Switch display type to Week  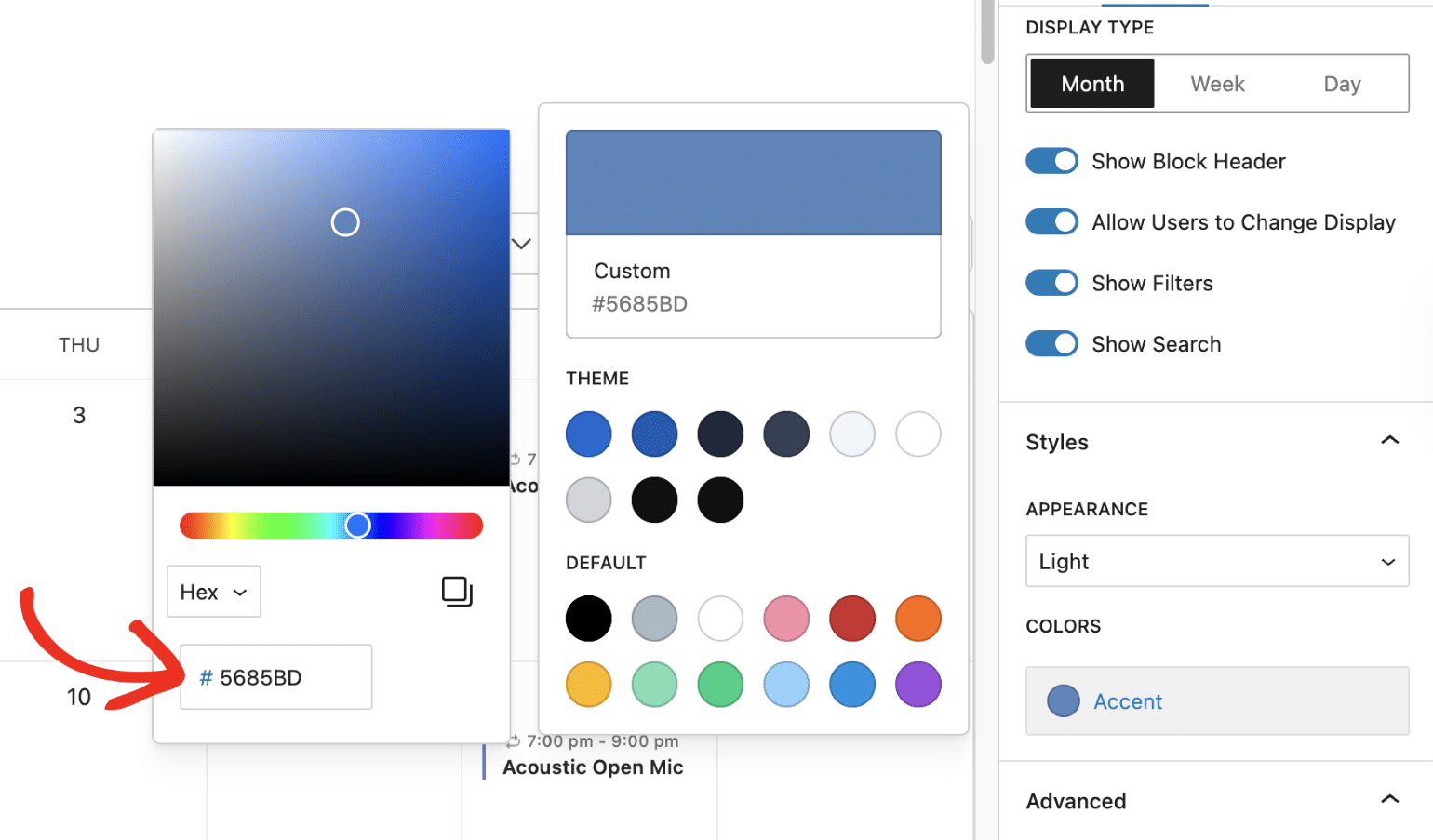point(1217,84)
